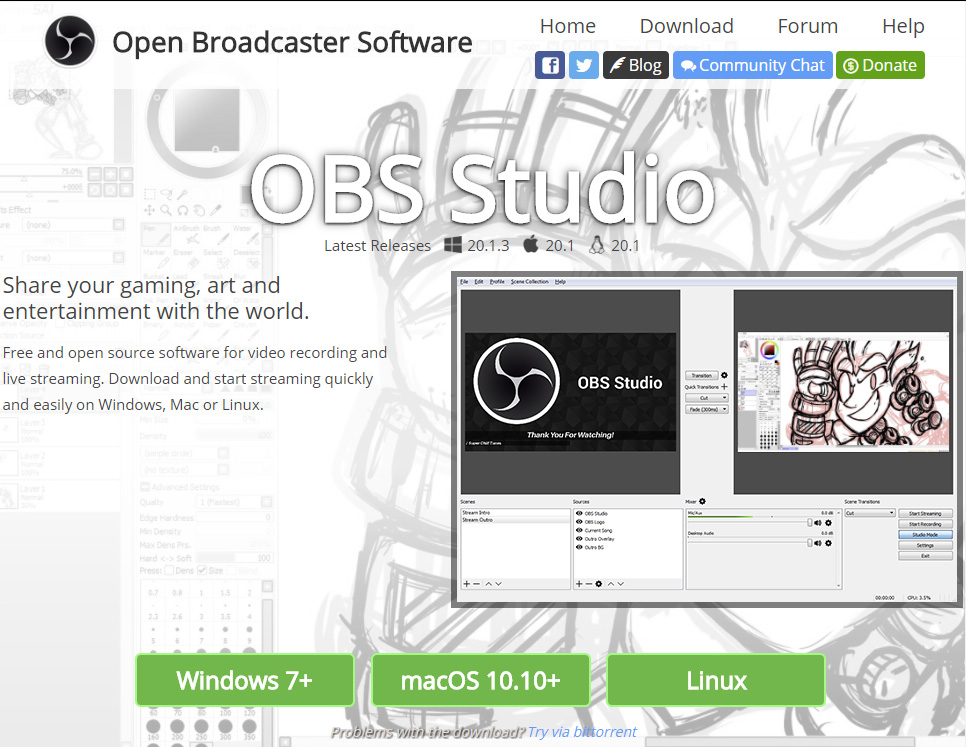Open the Scene Collection menu
The height and width of the screenshot is (747, 966).
529,281
